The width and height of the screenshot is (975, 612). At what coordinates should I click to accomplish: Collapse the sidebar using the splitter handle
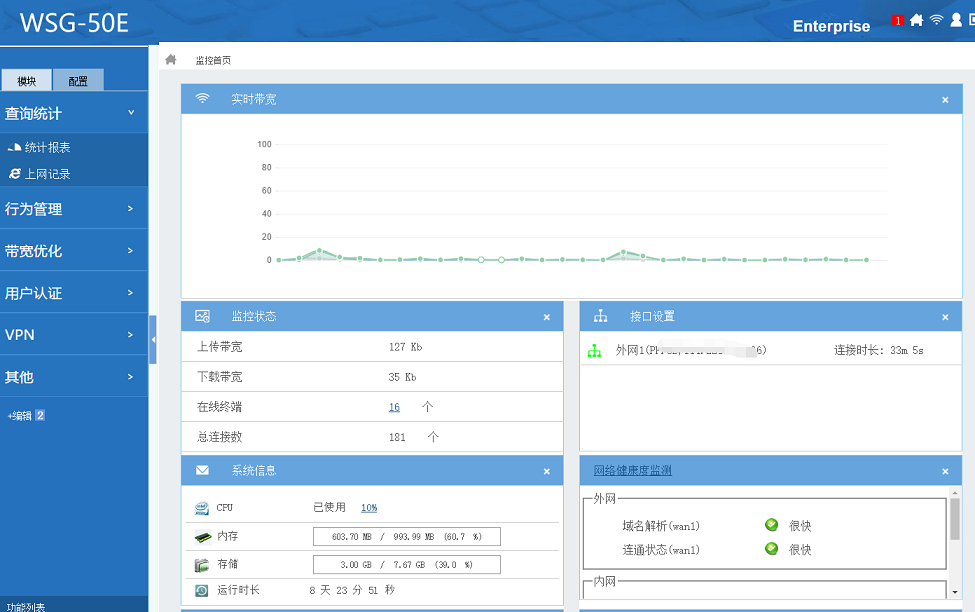pyautogui.click(x=153, y=341)
